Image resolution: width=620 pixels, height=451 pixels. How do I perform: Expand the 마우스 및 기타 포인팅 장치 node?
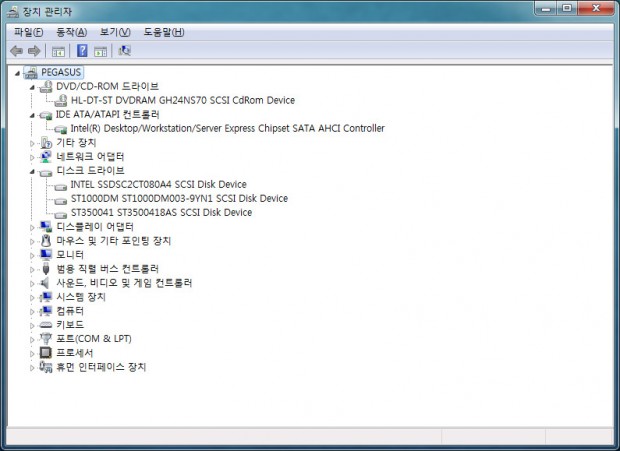pyautogui.click(x=32, y=241)
